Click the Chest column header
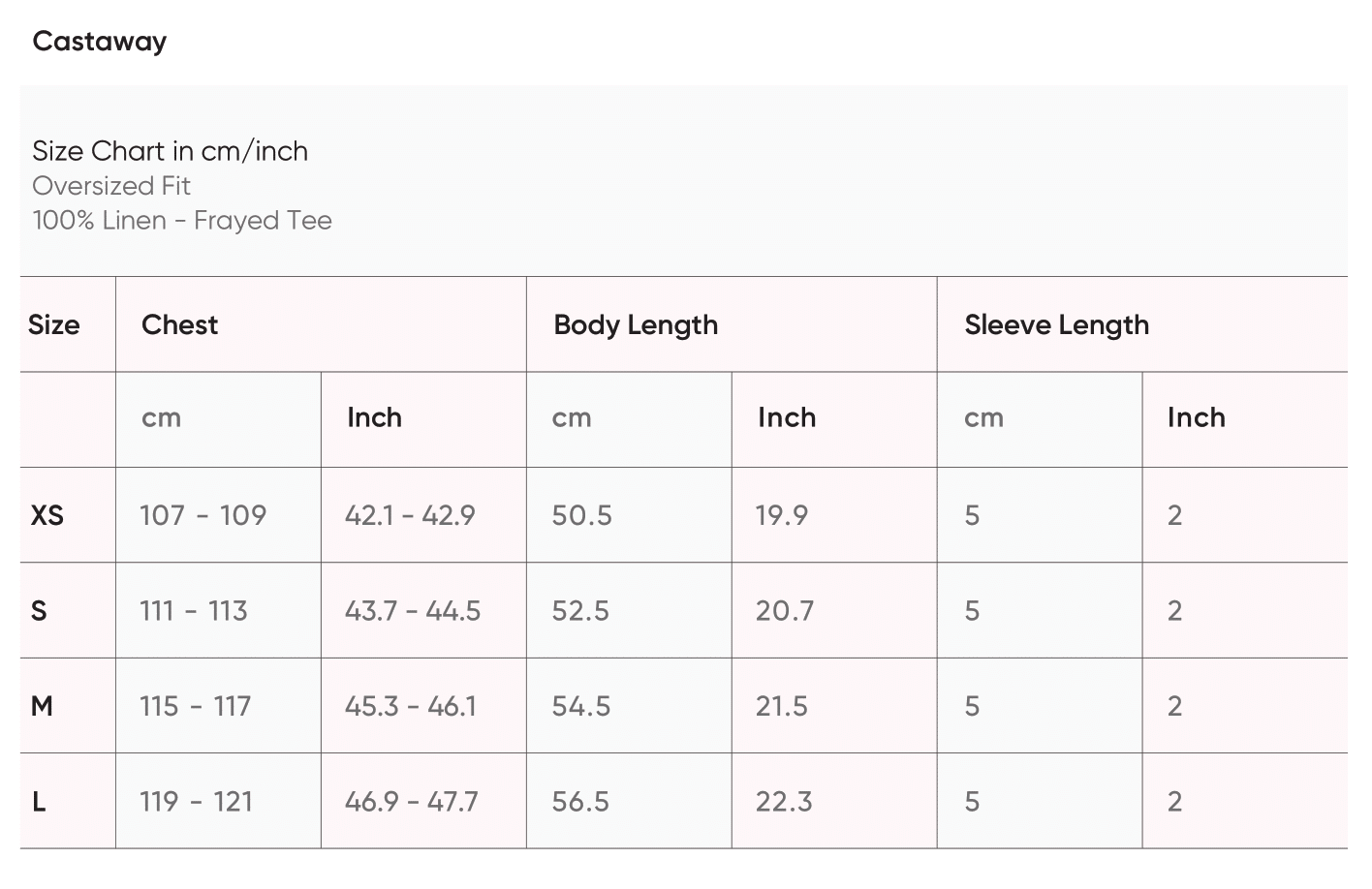The width and height of the screenshot is (1372, 889). (180, 325)
